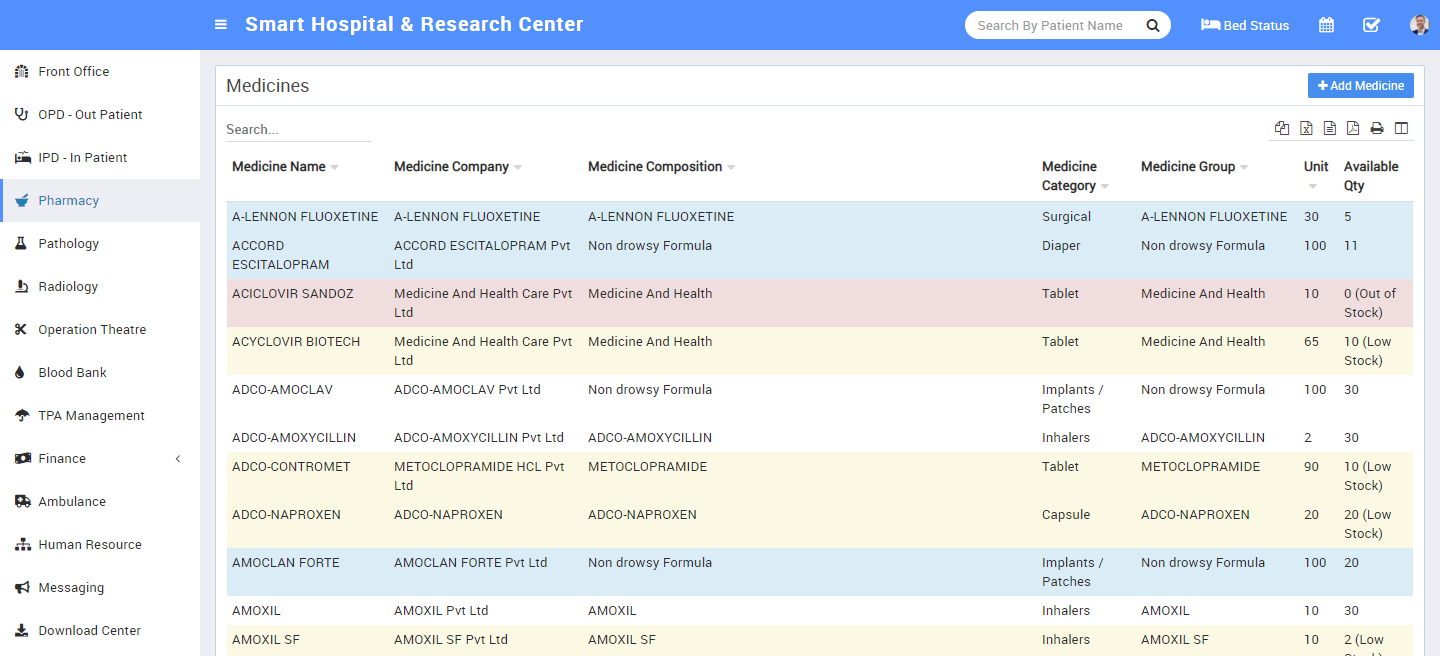Open Human Resource in sidebar
The image size is (1440, 656).
[x=100, y=545]
